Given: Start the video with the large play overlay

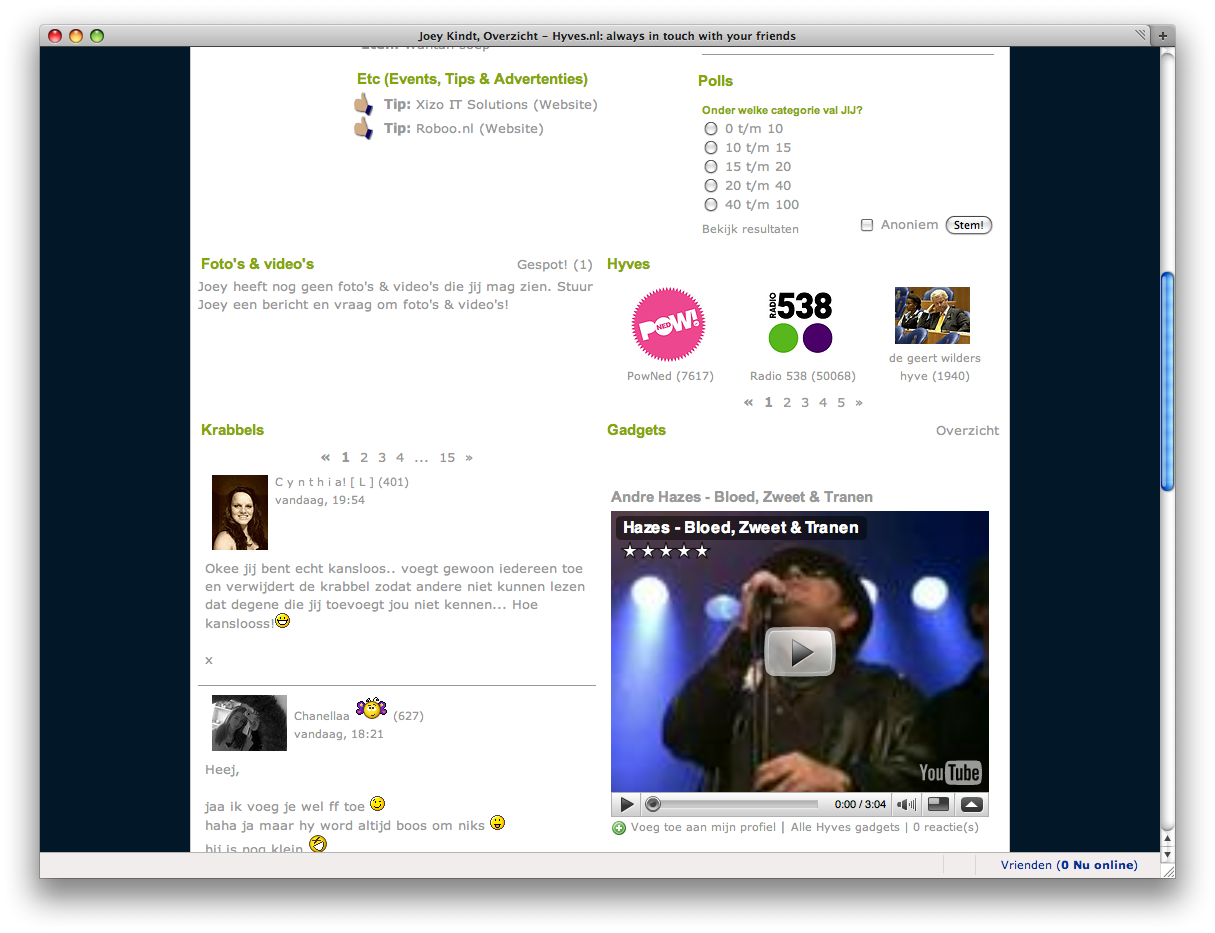Looking at the screenshot, I should pyautogui.click(x=800, y=651).
